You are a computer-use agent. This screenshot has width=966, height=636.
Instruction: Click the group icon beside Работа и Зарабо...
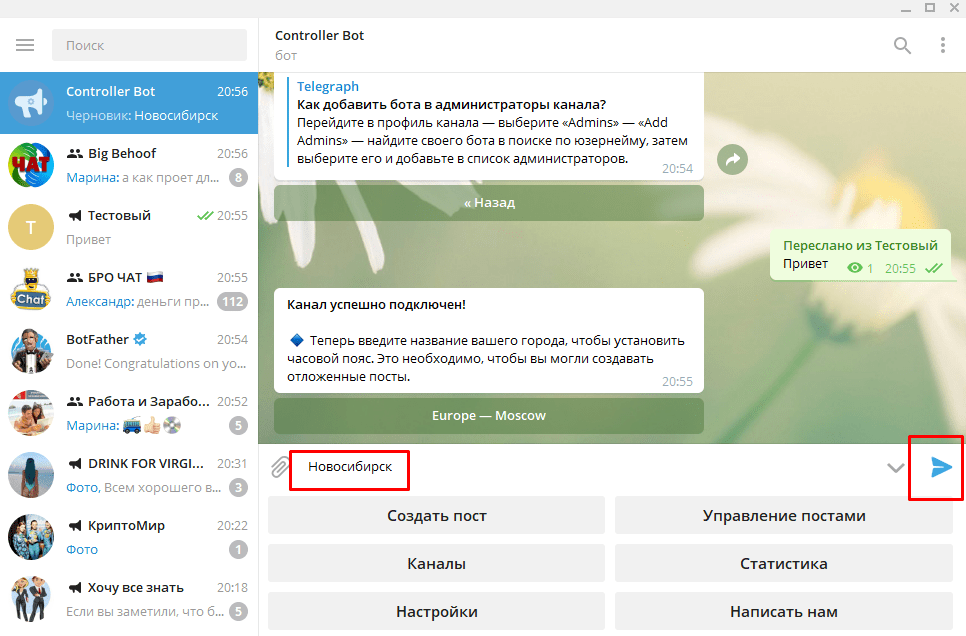(75, 401)
